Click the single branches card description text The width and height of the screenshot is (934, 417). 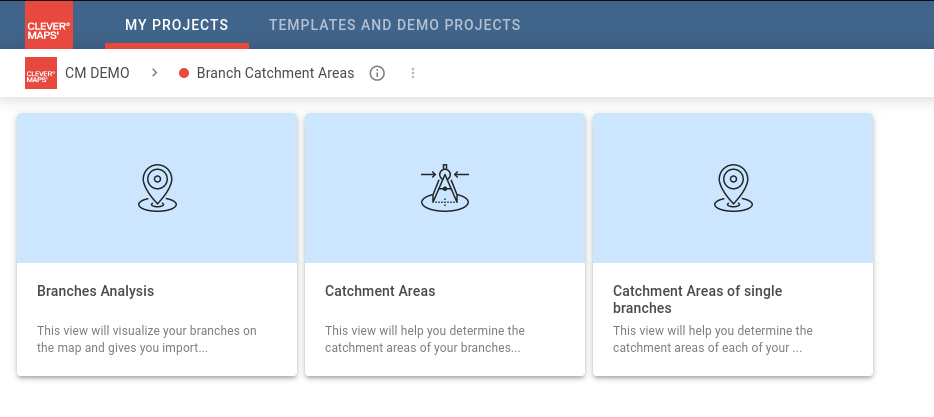coord(713,339)
